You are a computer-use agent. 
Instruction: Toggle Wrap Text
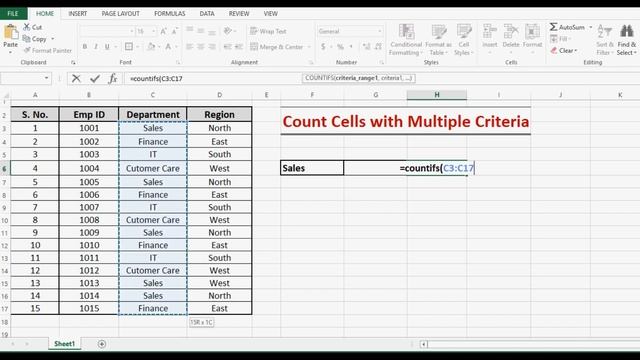tap(268, 31)
